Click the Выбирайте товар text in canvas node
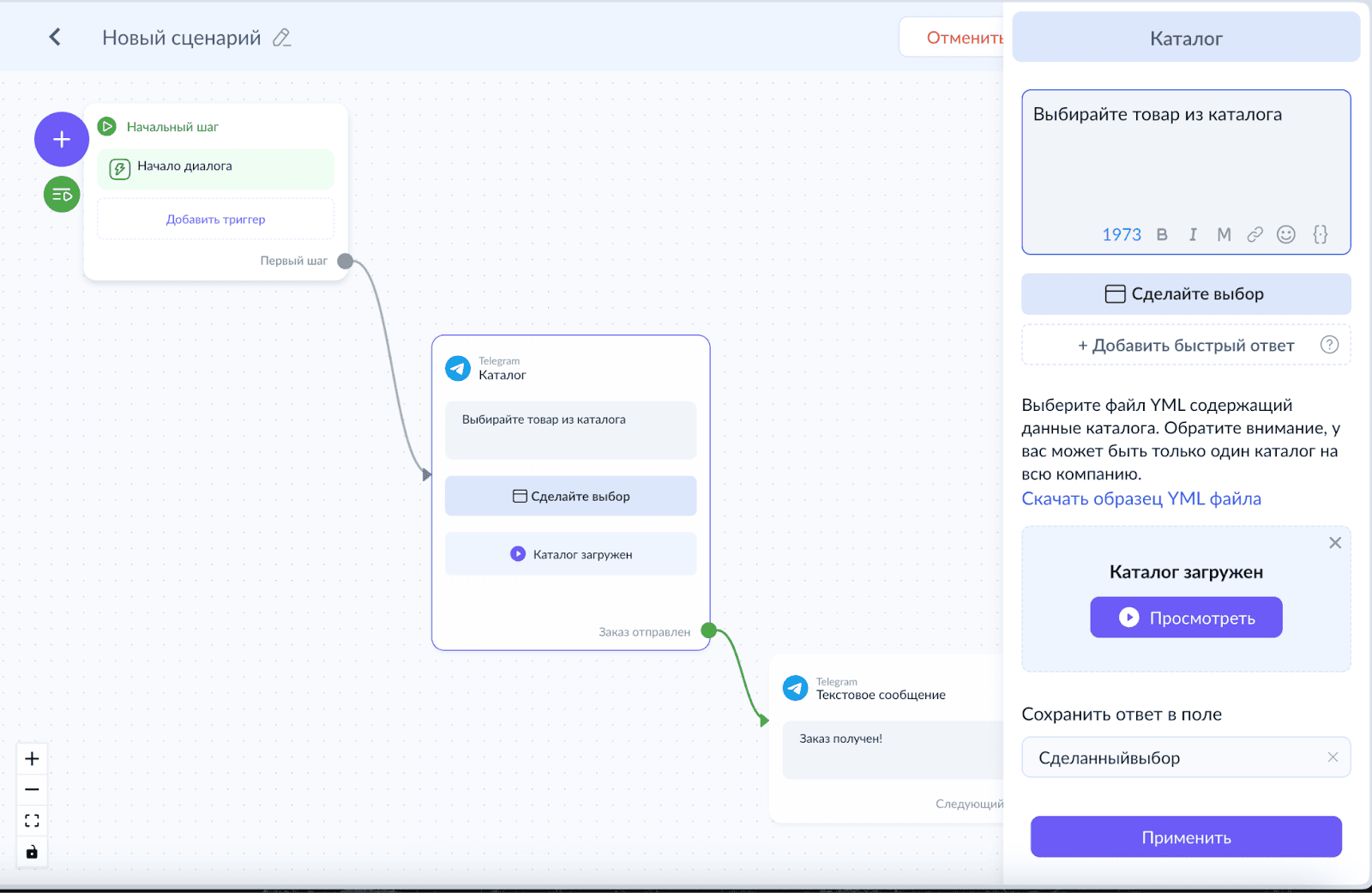Screen dimensions: 1372x893 (x=544, y=419)
